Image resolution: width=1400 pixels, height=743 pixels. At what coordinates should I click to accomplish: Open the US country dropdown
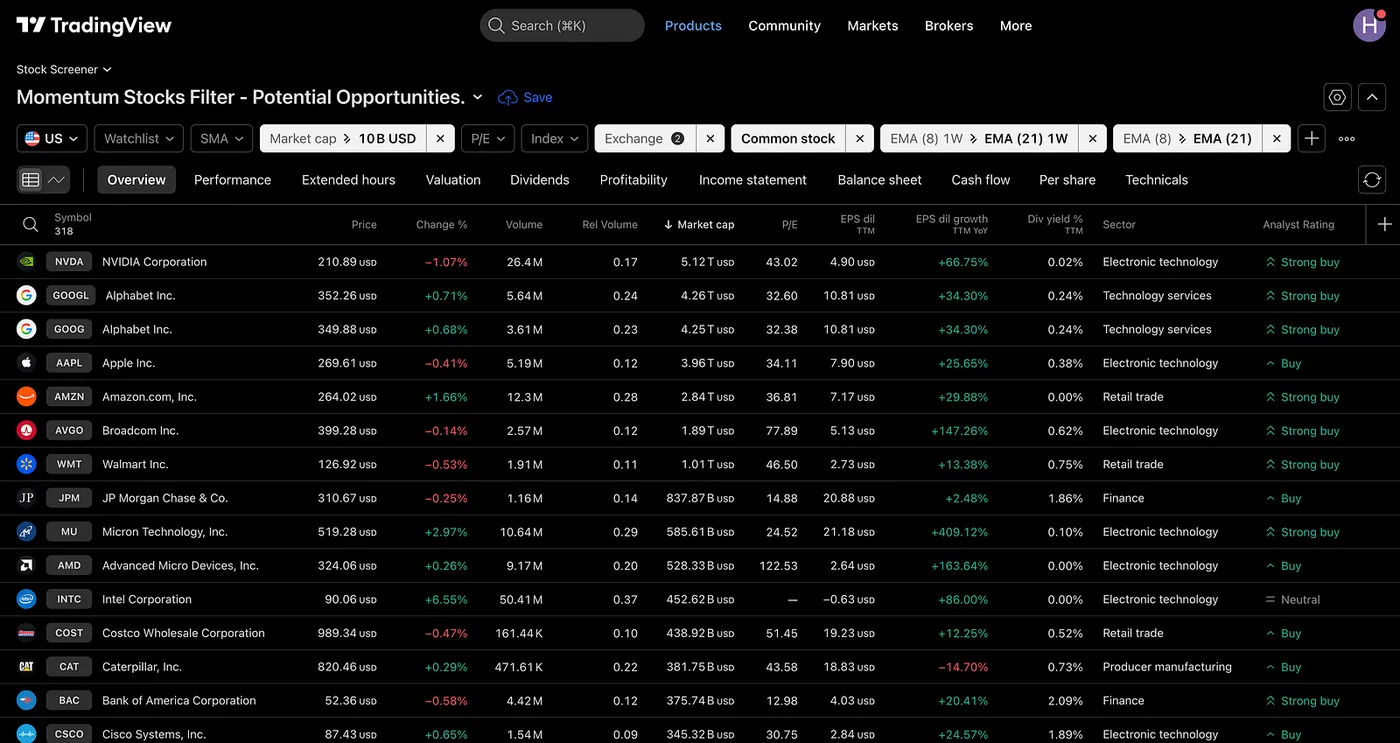(52, 139)
